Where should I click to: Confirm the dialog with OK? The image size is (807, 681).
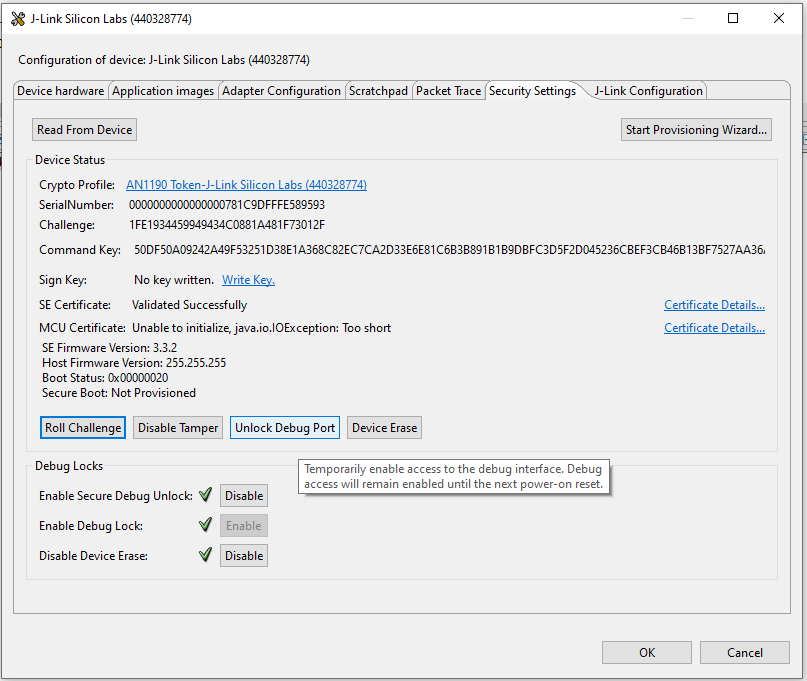click(647, 653)
